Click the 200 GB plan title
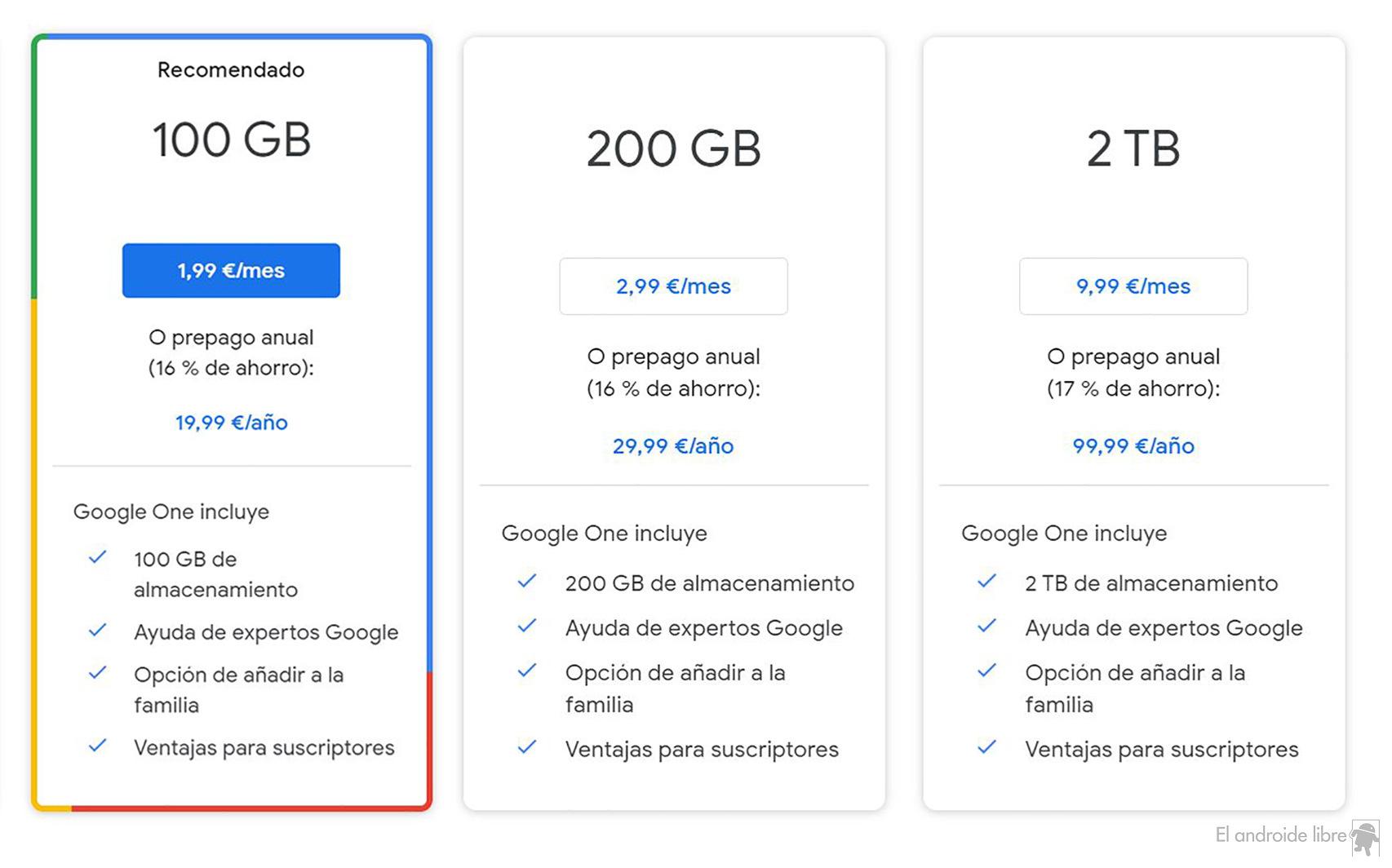The height and width of the screenshot is (868, 1392). [x=673, y=148]
